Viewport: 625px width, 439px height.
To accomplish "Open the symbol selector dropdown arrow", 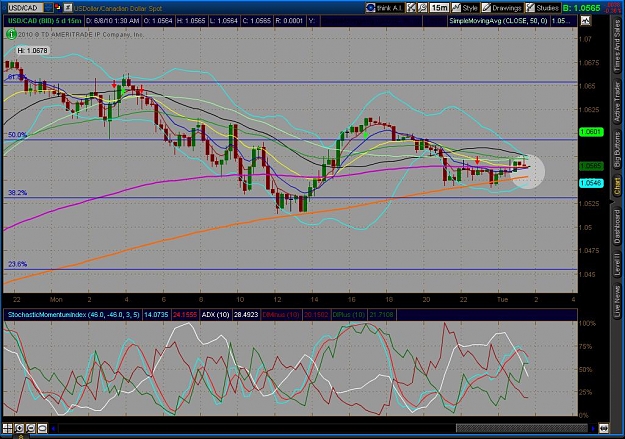I will coord(48,8).
